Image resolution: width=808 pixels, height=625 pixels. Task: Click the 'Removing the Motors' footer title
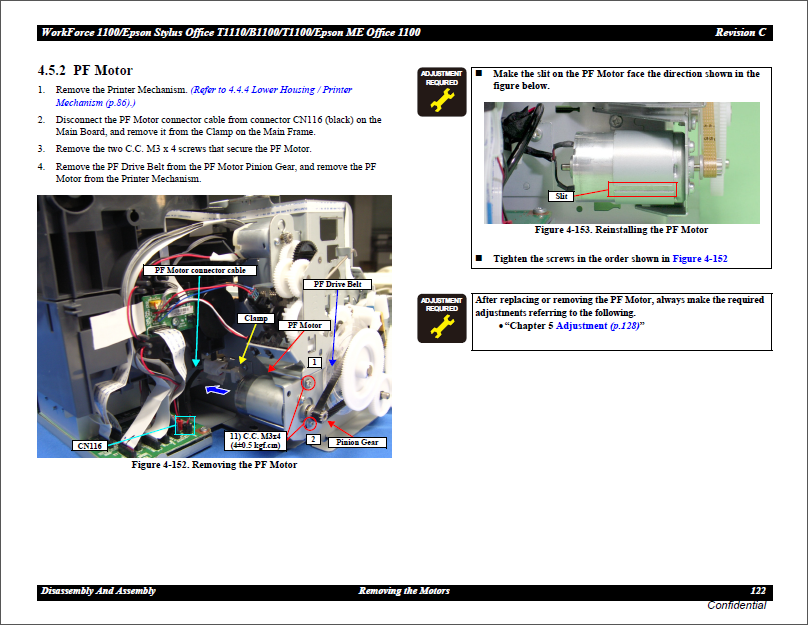coord(403,591)
